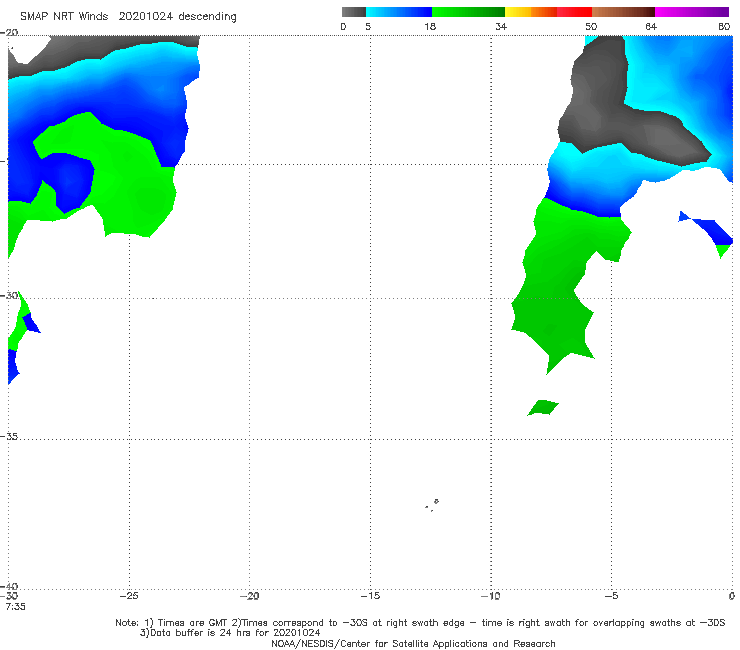Click the swath time label '7:35'
Viewport: 740px width, 650px height.
pos(15,607)
